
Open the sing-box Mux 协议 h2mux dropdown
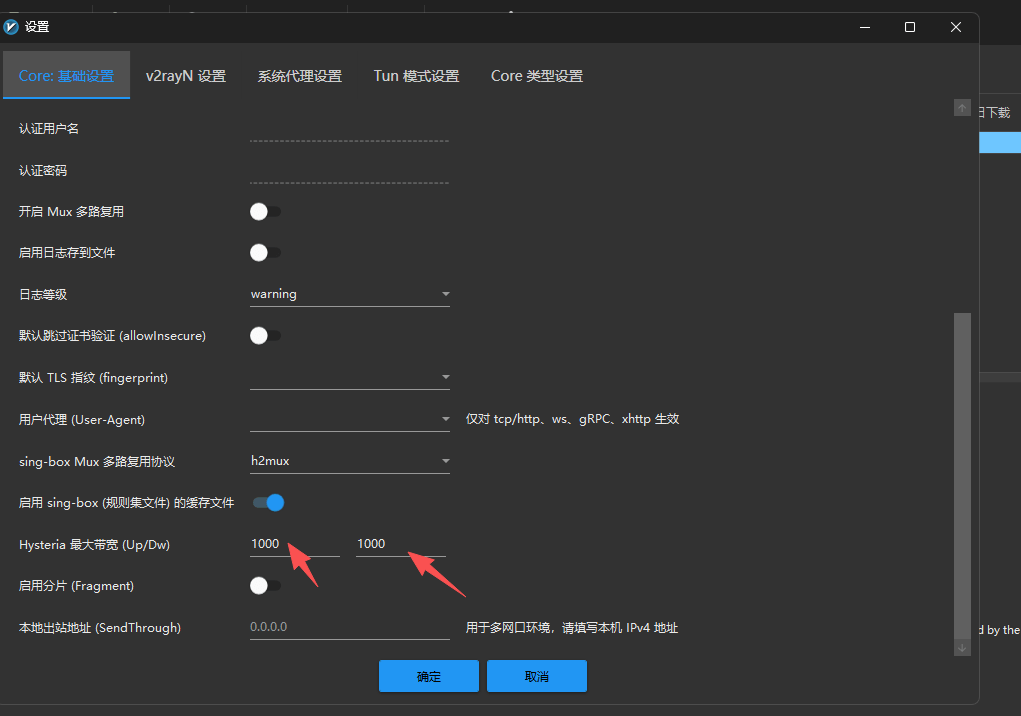[x=350, y=461]
